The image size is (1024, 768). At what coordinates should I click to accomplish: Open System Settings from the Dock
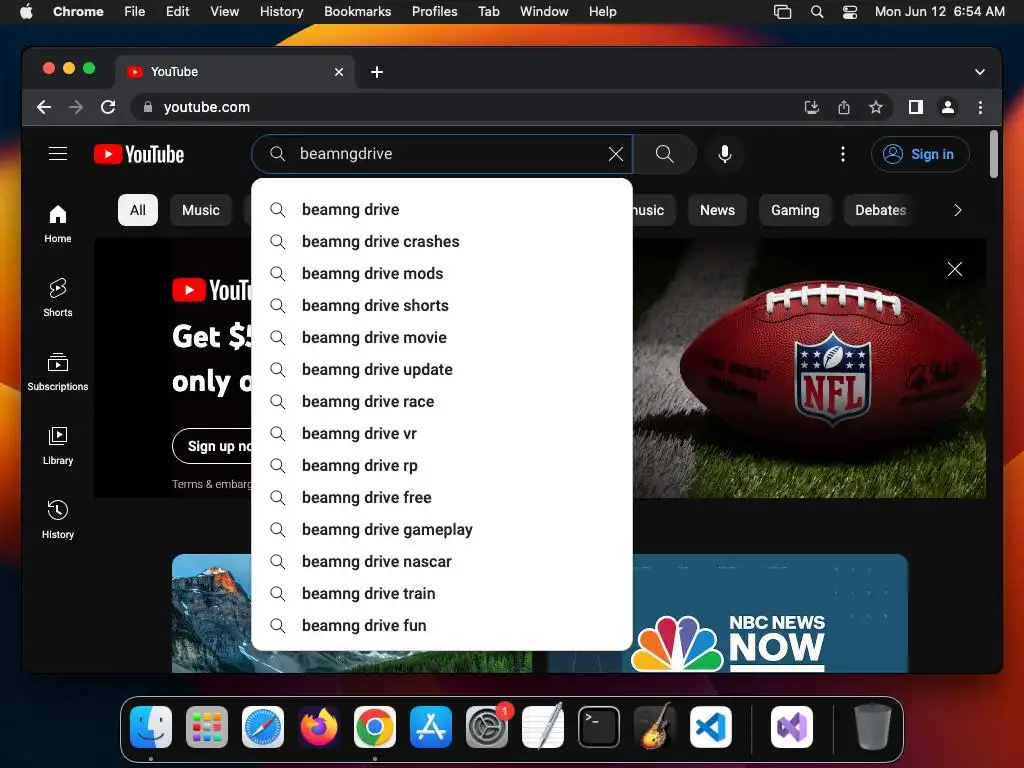coord(487,726)
